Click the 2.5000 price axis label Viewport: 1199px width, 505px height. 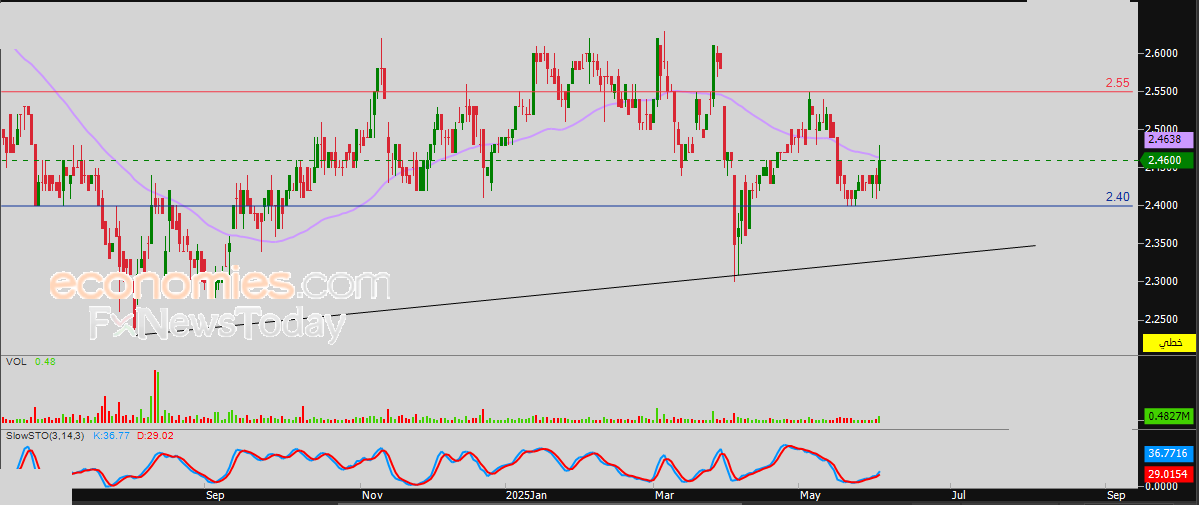(x=1161, y=129)
